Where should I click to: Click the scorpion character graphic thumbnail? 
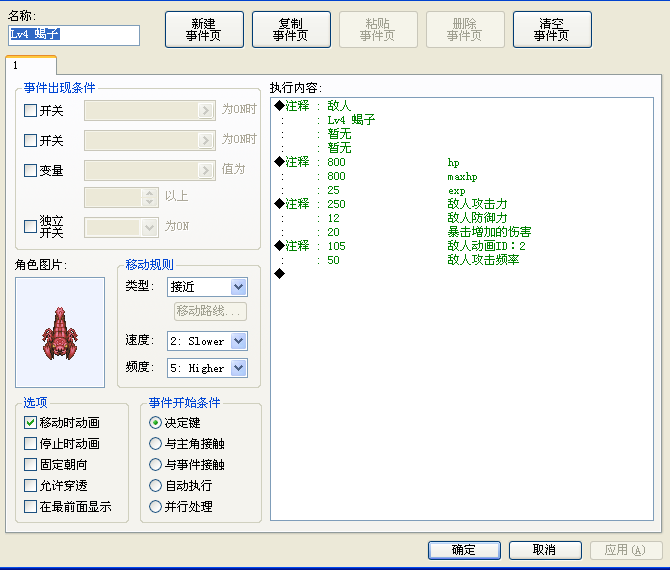point(60,332)
